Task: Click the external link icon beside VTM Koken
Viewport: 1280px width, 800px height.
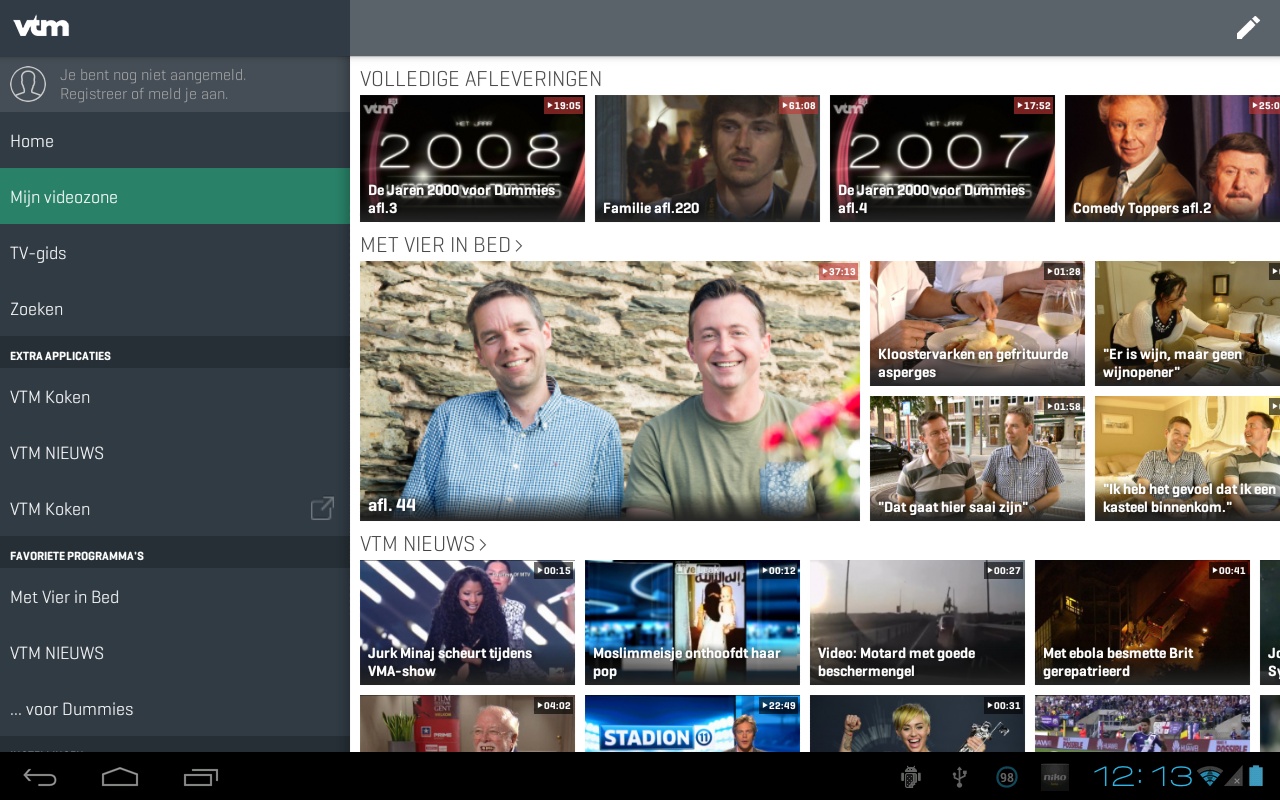Action: click(x=322, y=508)
